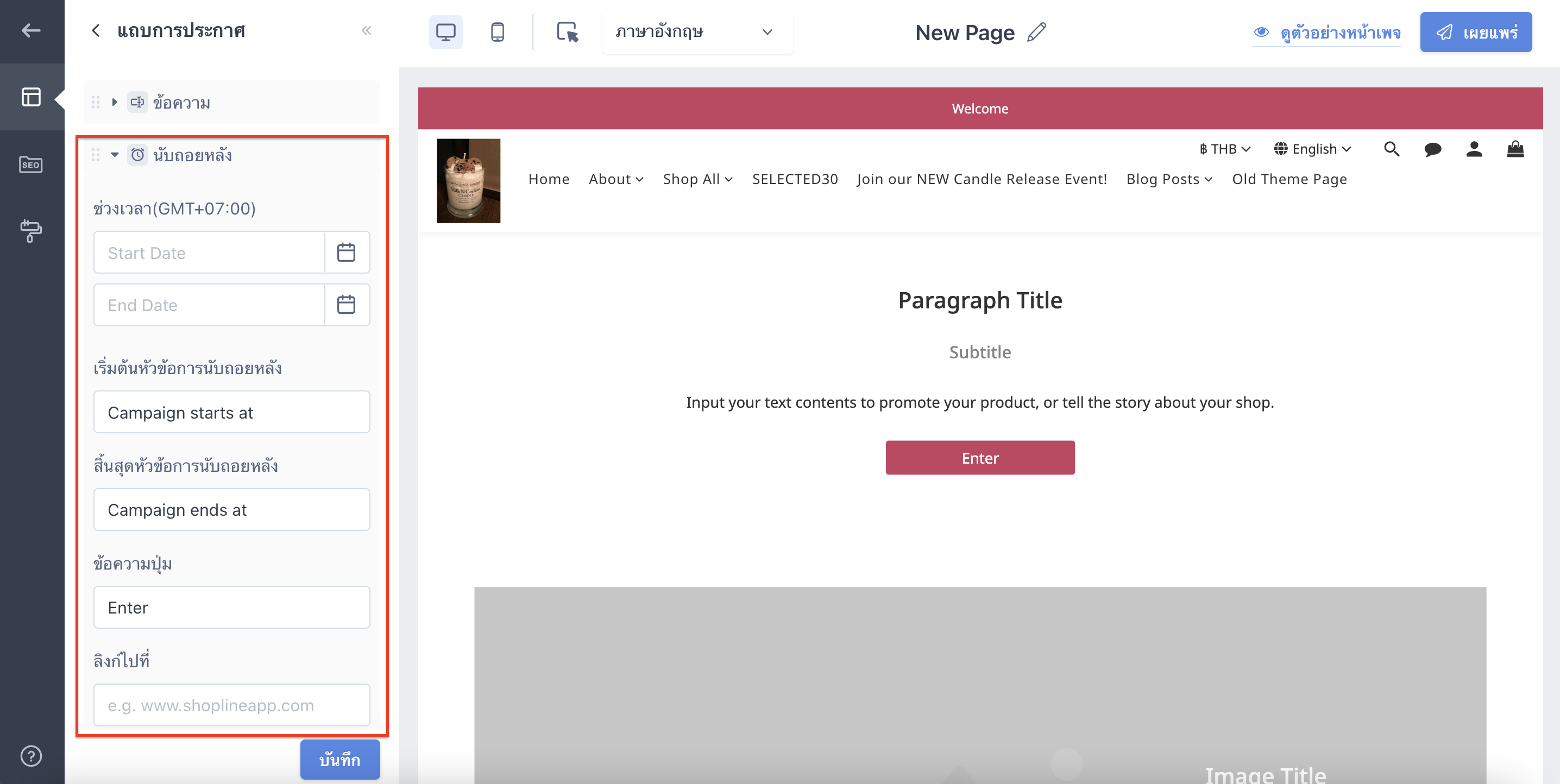The image size is (1560, 784).
Task: Expand the Blog Posts menu
Action: coord(1169,179)
